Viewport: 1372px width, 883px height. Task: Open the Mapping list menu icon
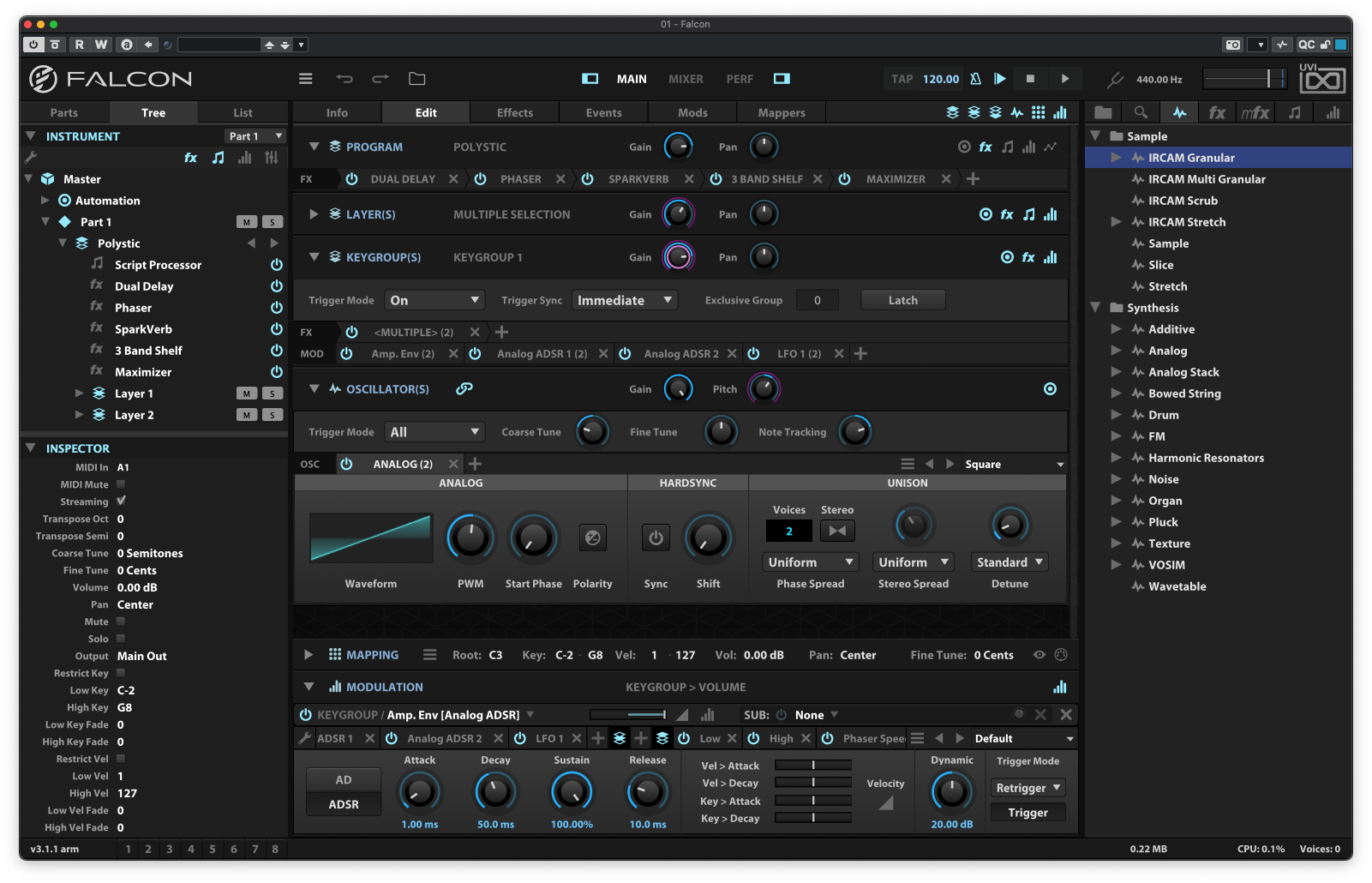pos(429,655)
